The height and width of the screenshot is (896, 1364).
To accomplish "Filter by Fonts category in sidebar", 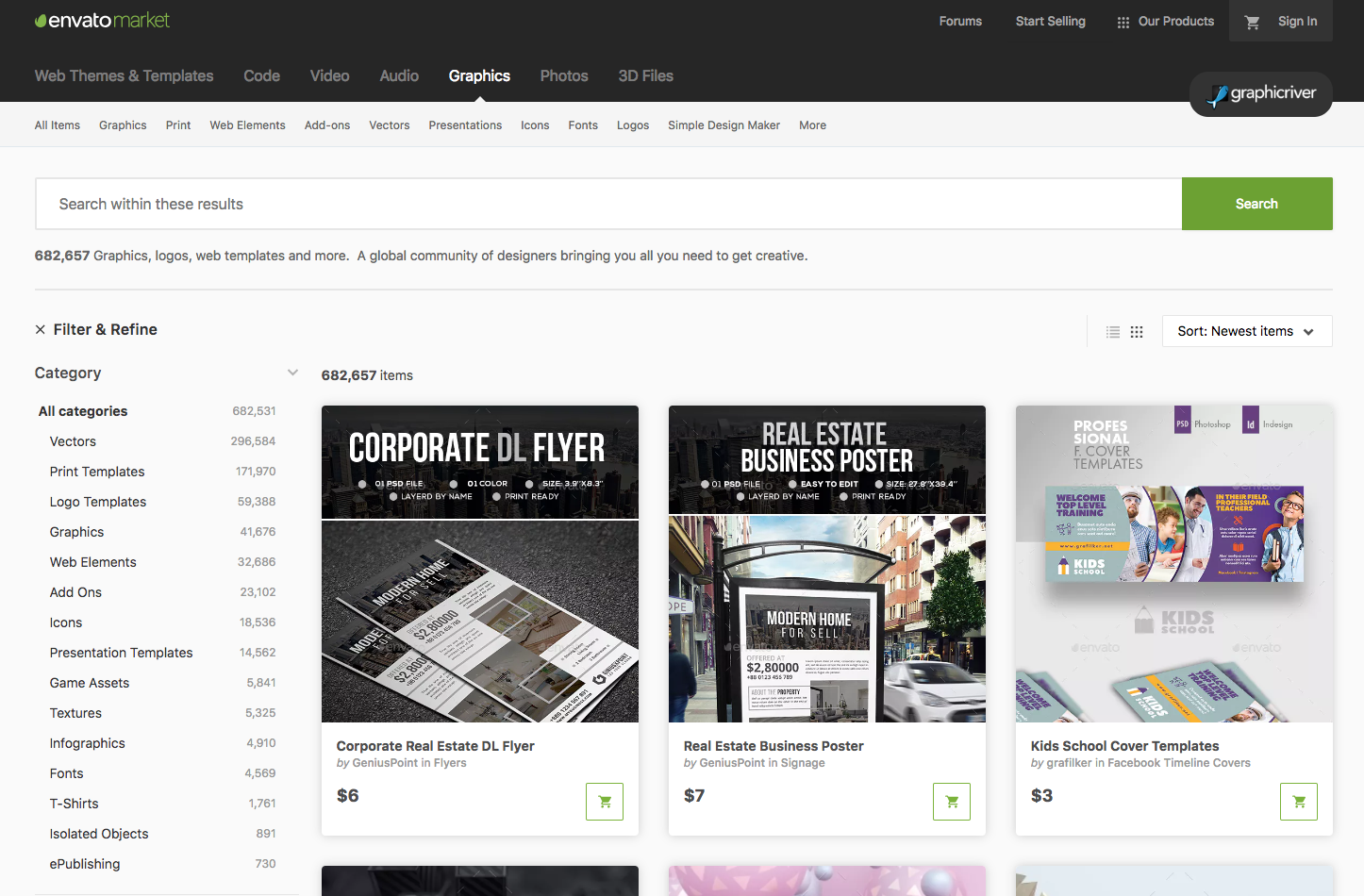I will pyautogui.click(x=66, y=773).
